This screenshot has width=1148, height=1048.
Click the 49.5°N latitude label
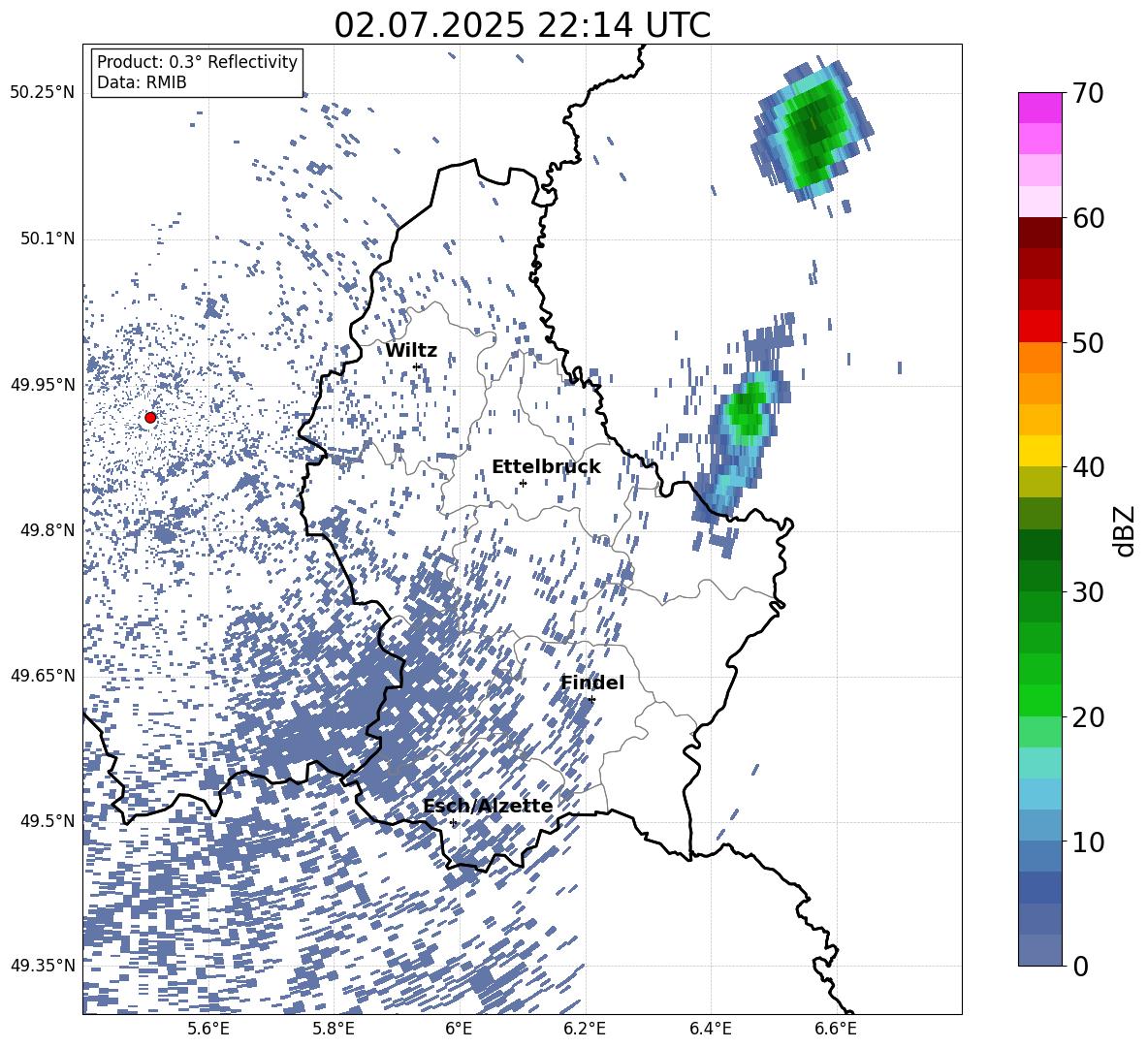(x=47, y=820)
